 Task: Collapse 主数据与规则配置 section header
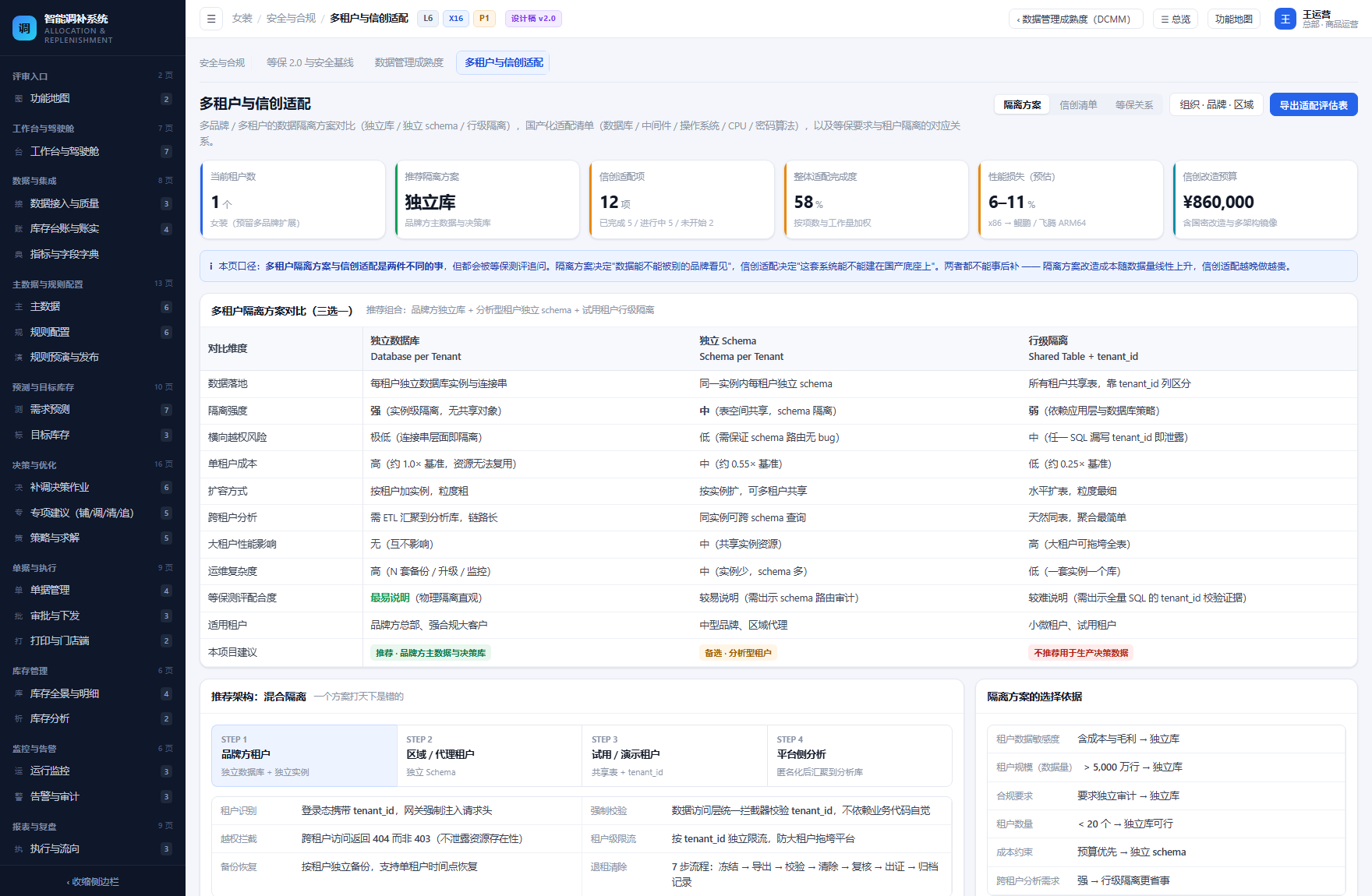93,284
